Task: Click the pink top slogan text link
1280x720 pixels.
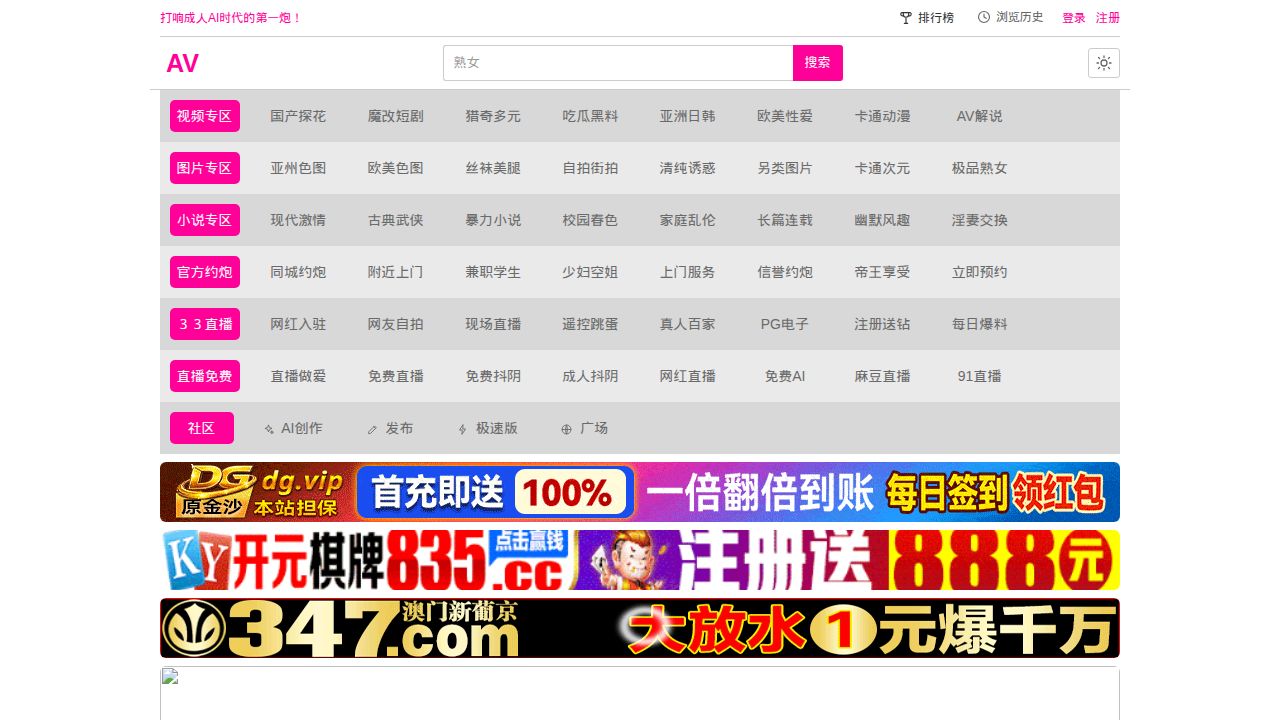Action: pyautogui.click(x=231, y=18)
